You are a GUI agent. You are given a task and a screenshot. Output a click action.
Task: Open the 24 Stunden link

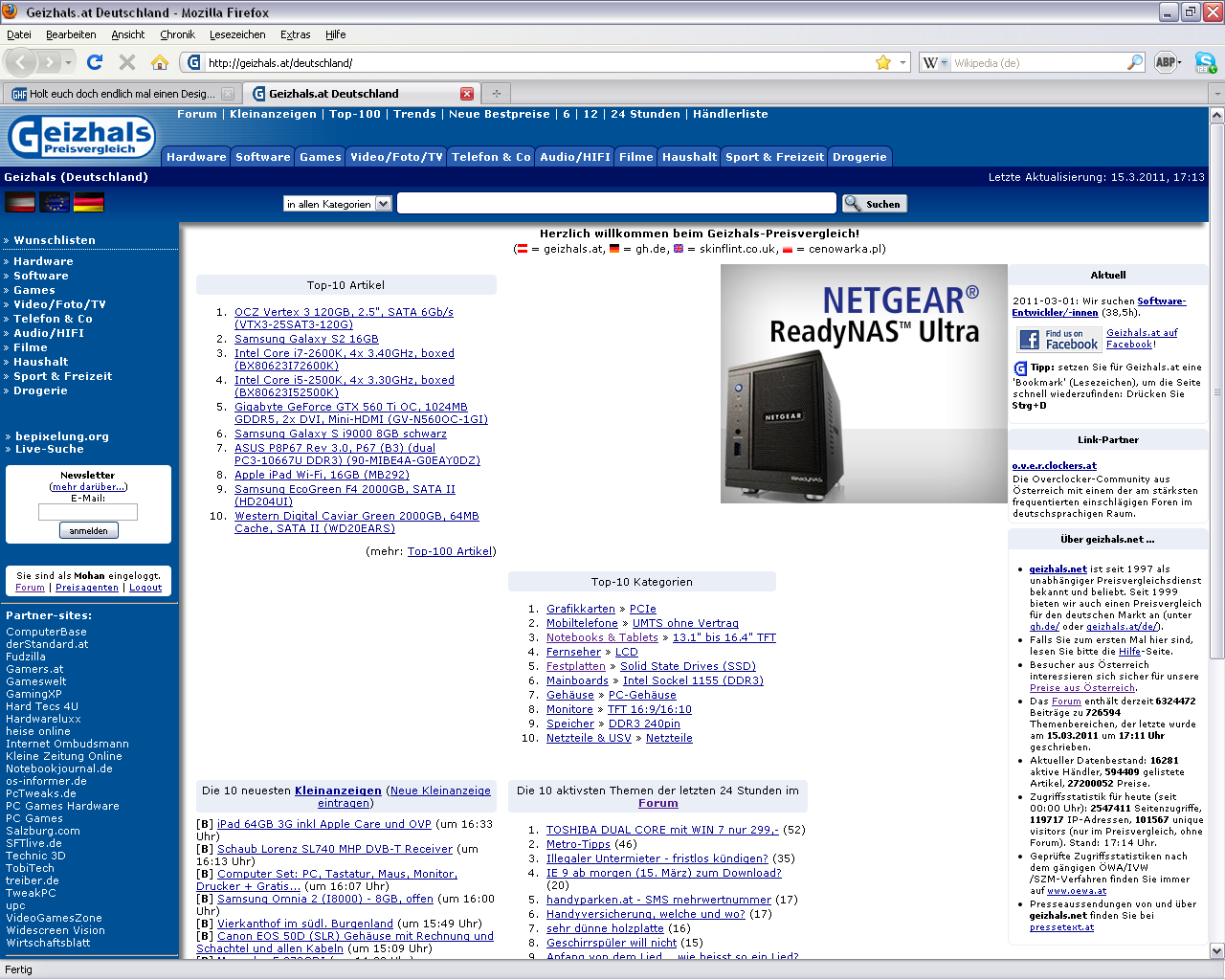point(645,114)
